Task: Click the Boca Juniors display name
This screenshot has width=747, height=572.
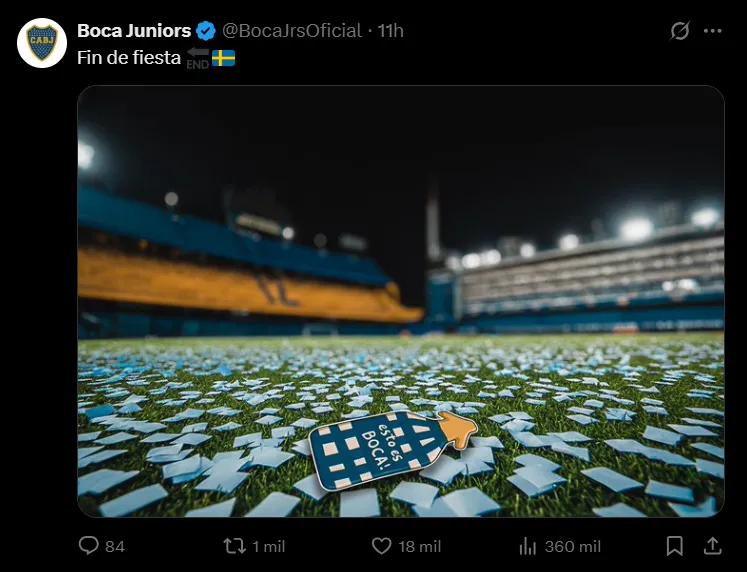Action: (133, 31)
